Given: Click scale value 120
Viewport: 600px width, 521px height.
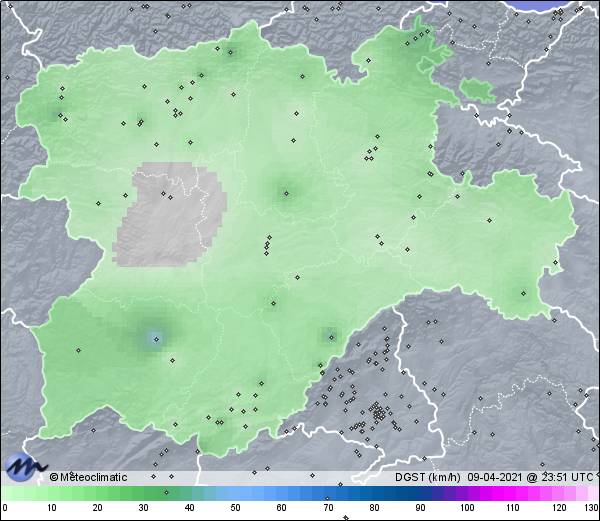Looking at the screenshot, I should (x=559, y=508).
